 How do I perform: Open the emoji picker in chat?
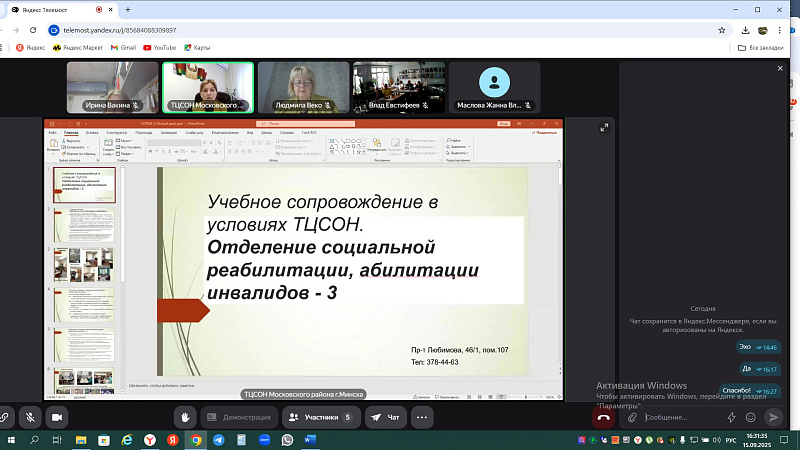pyautogui.click(x=751, y=417)
